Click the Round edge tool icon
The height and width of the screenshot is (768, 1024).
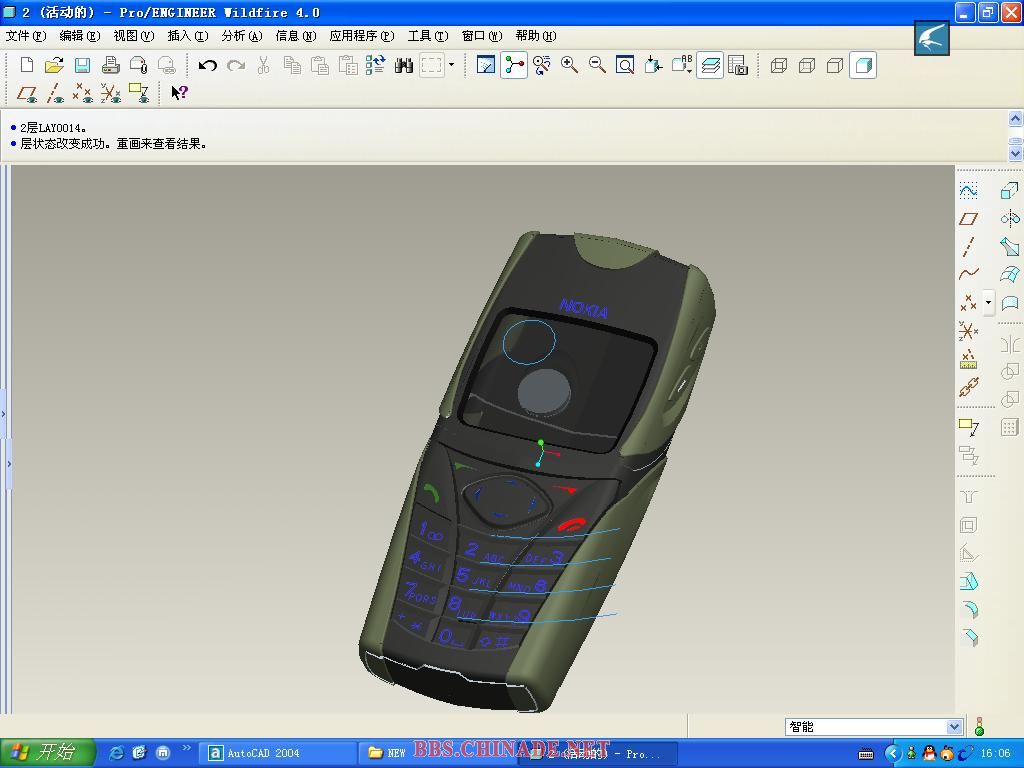(968, 610)
